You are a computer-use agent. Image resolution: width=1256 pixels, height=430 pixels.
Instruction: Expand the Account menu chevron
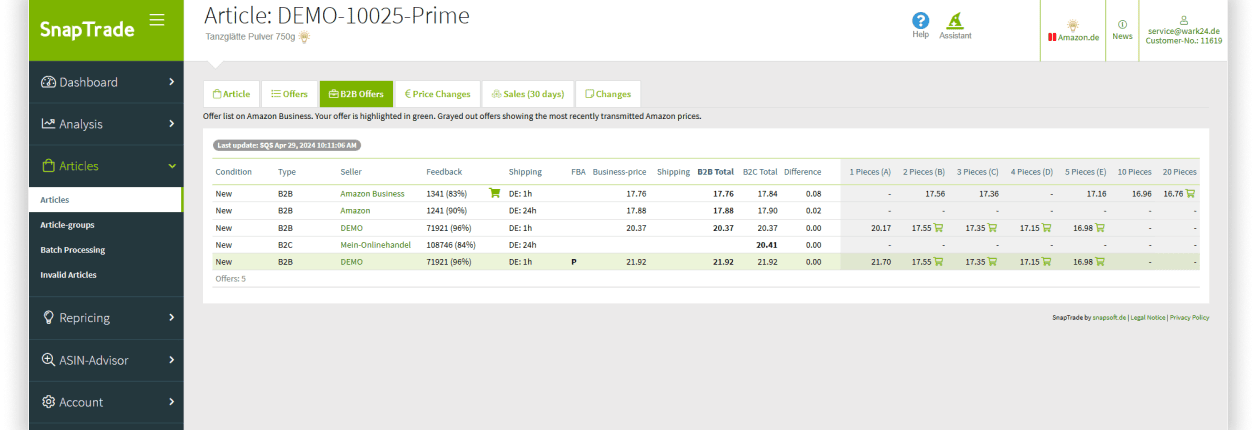click(171, 402)
